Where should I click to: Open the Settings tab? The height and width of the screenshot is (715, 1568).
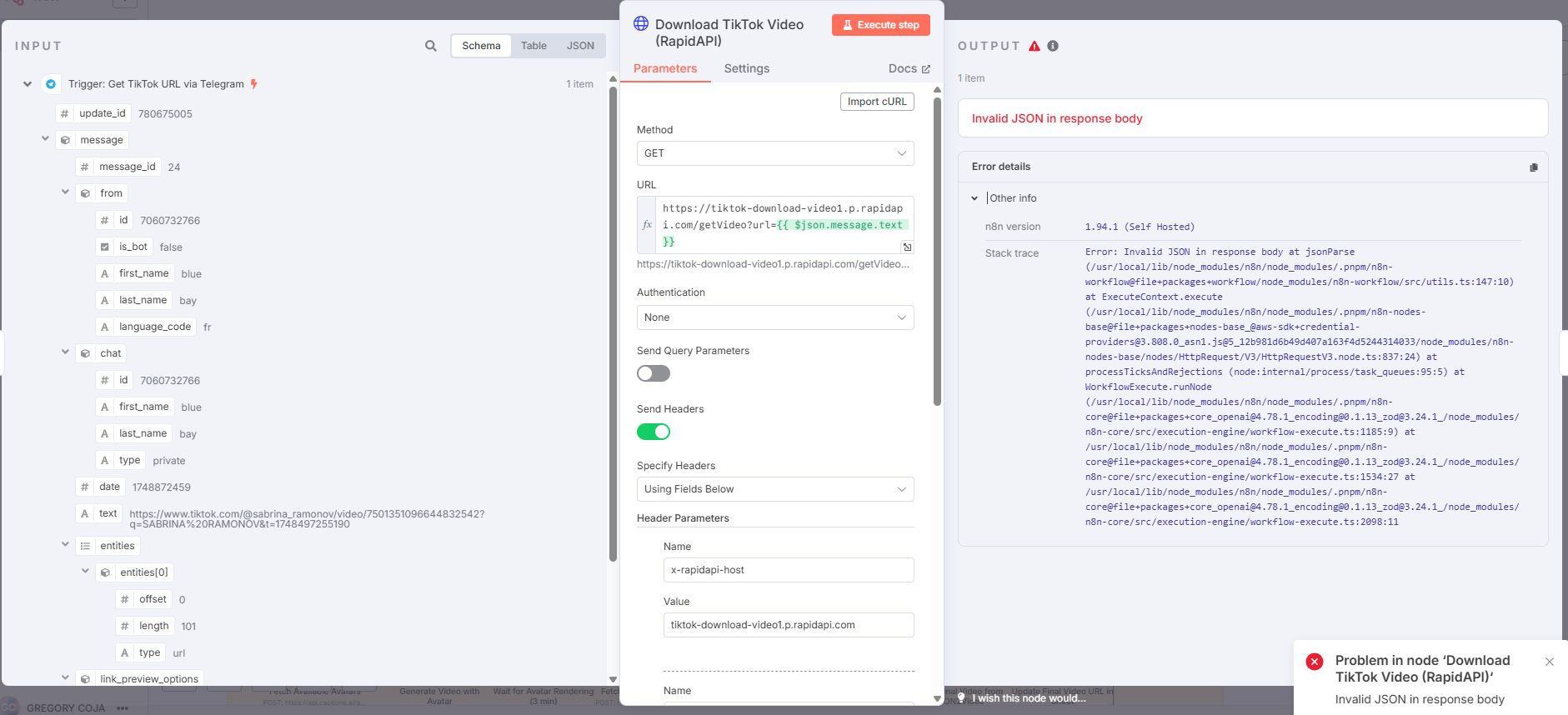click(747, 69)
